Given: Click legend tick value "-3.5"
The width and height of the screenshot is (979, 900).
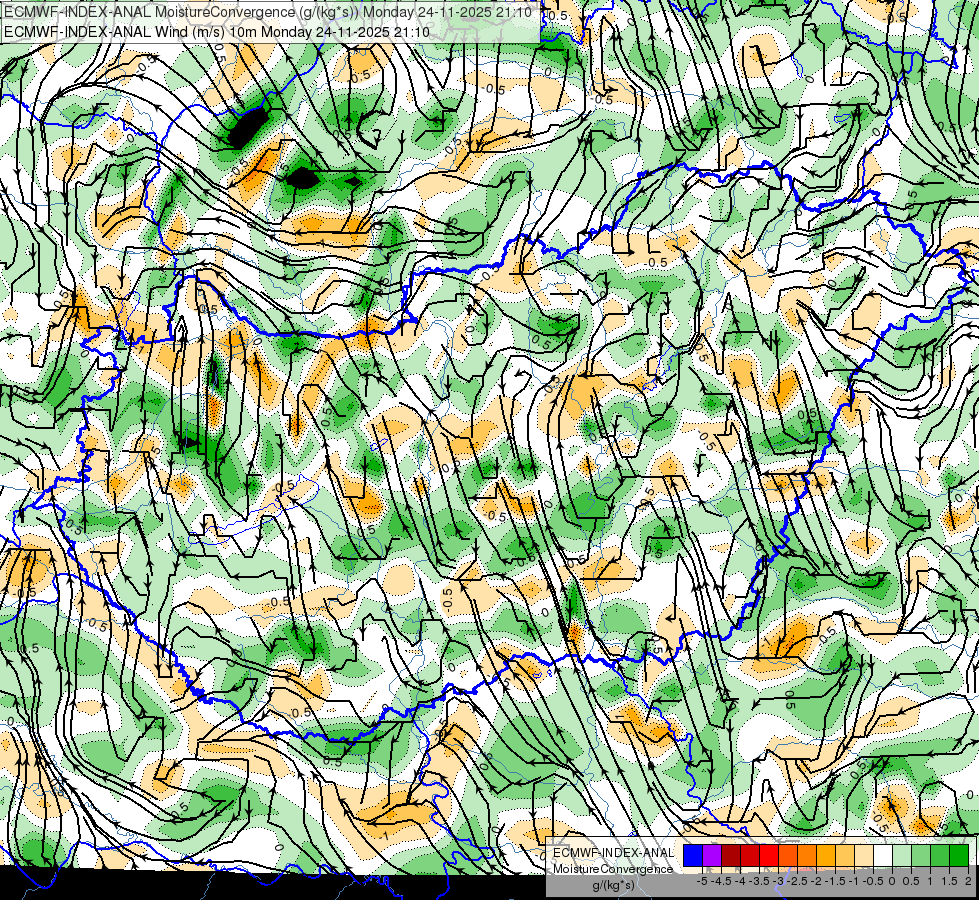Looking at the screenshot, I should [759, 881].
